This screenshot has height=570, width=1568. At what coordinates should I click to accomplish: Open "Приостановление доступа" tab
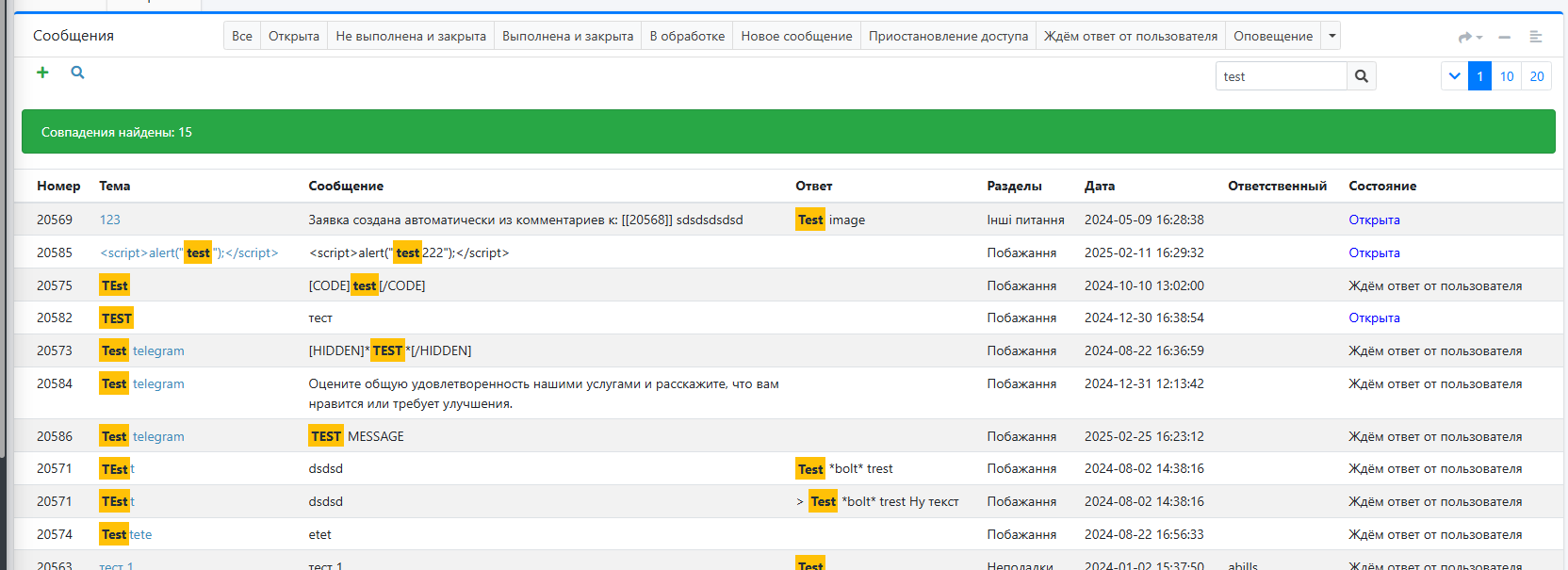948,36
